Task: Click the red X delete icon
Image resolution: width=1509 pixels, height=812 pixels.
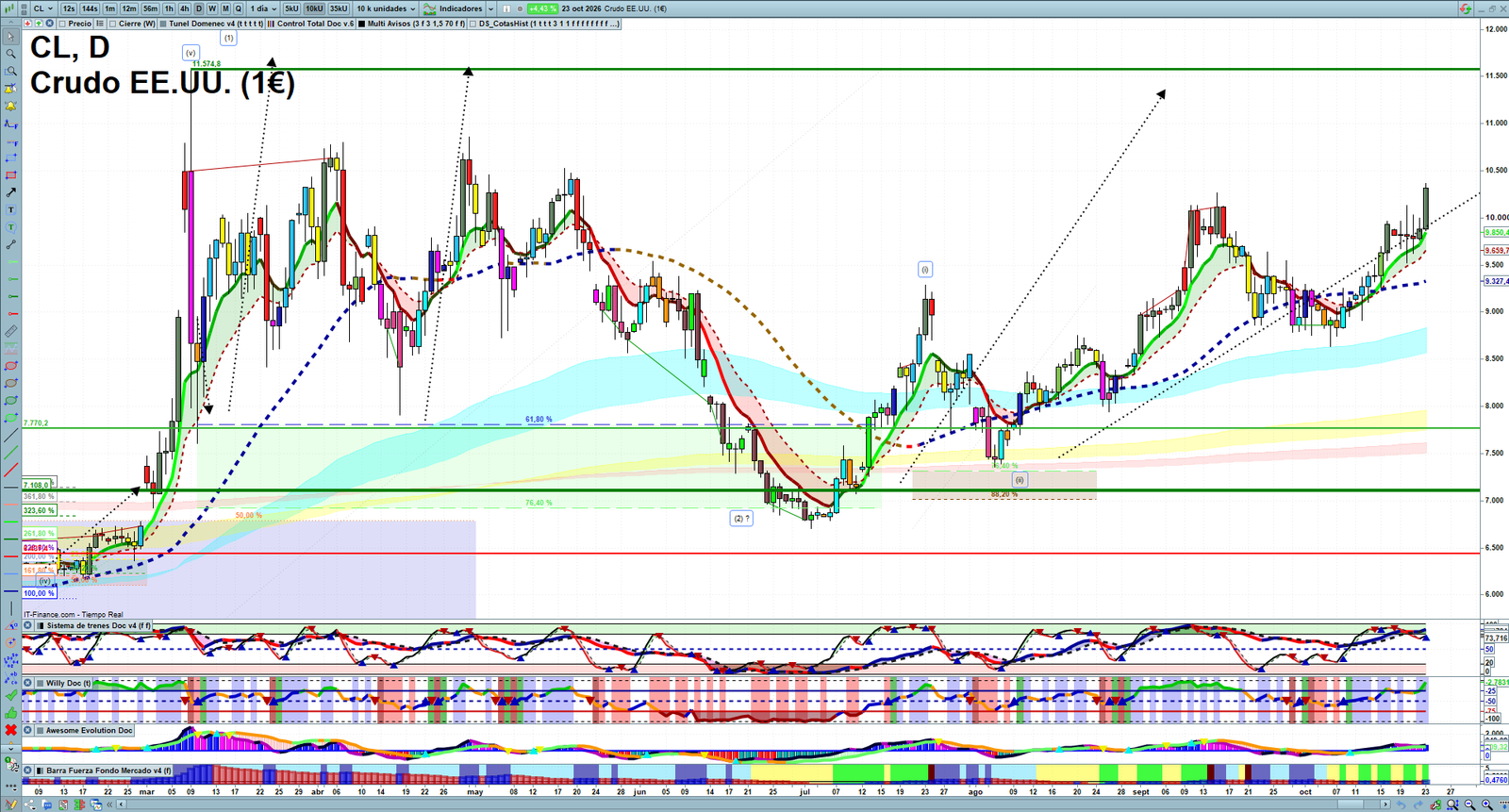Action: coord(11,730)
